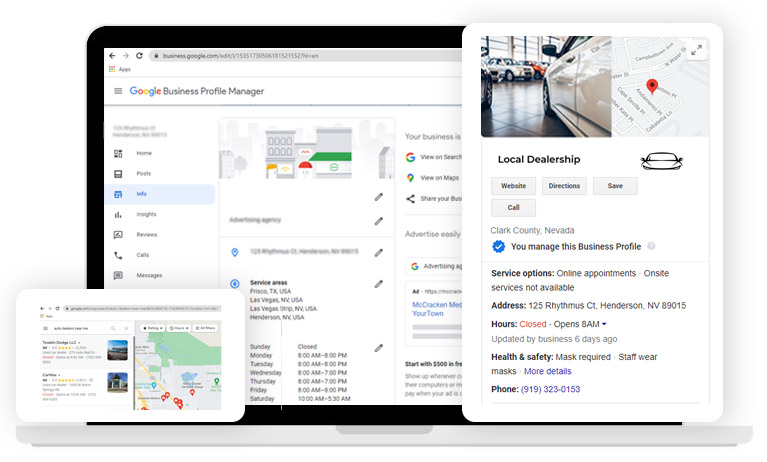This screenshot has height=462, width=767.
Task: Expand Towbin Dodge ad dropdown arrow
Action: point(79,343)
